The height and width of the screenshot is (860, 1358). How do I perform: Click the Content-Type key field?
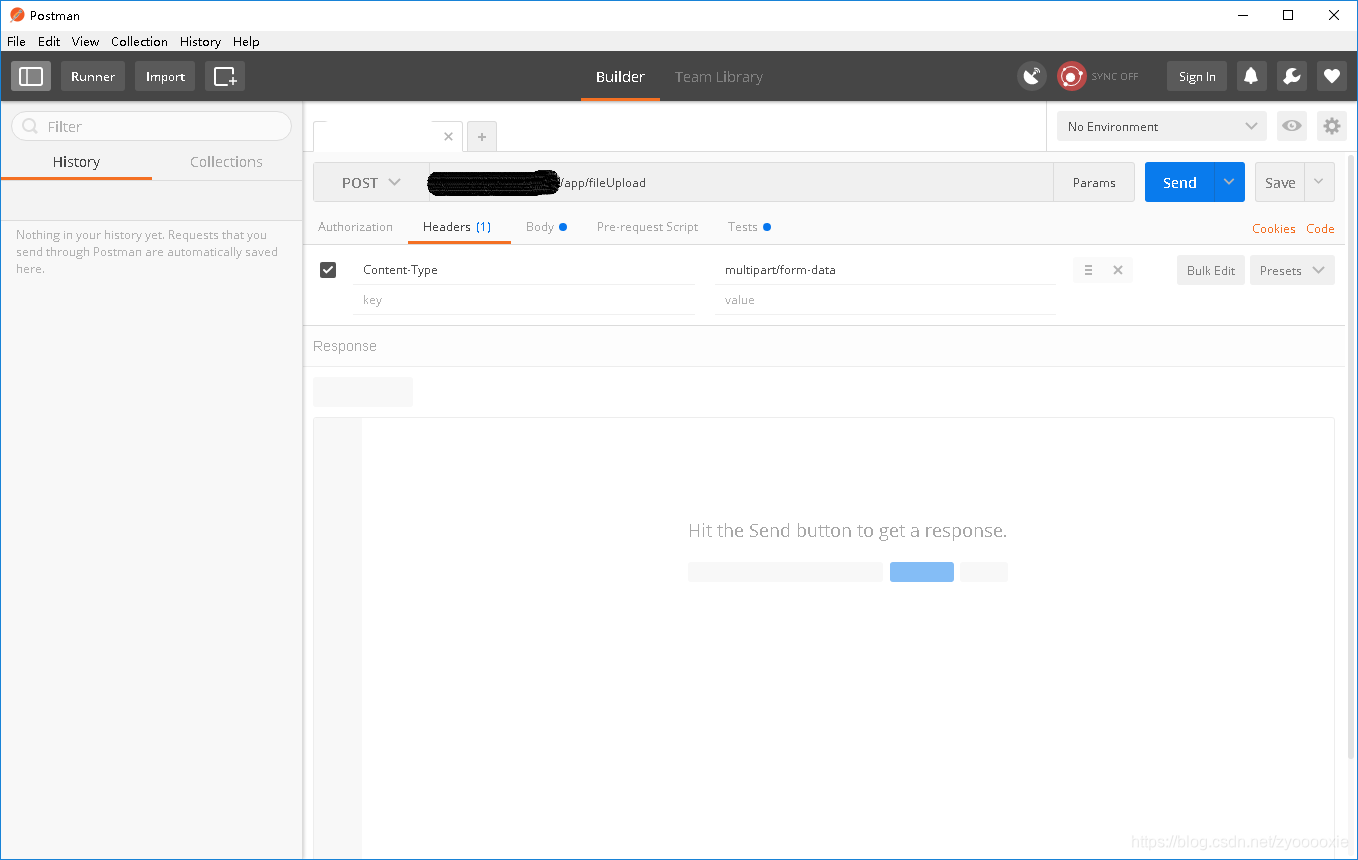click(x=523, y=270)
